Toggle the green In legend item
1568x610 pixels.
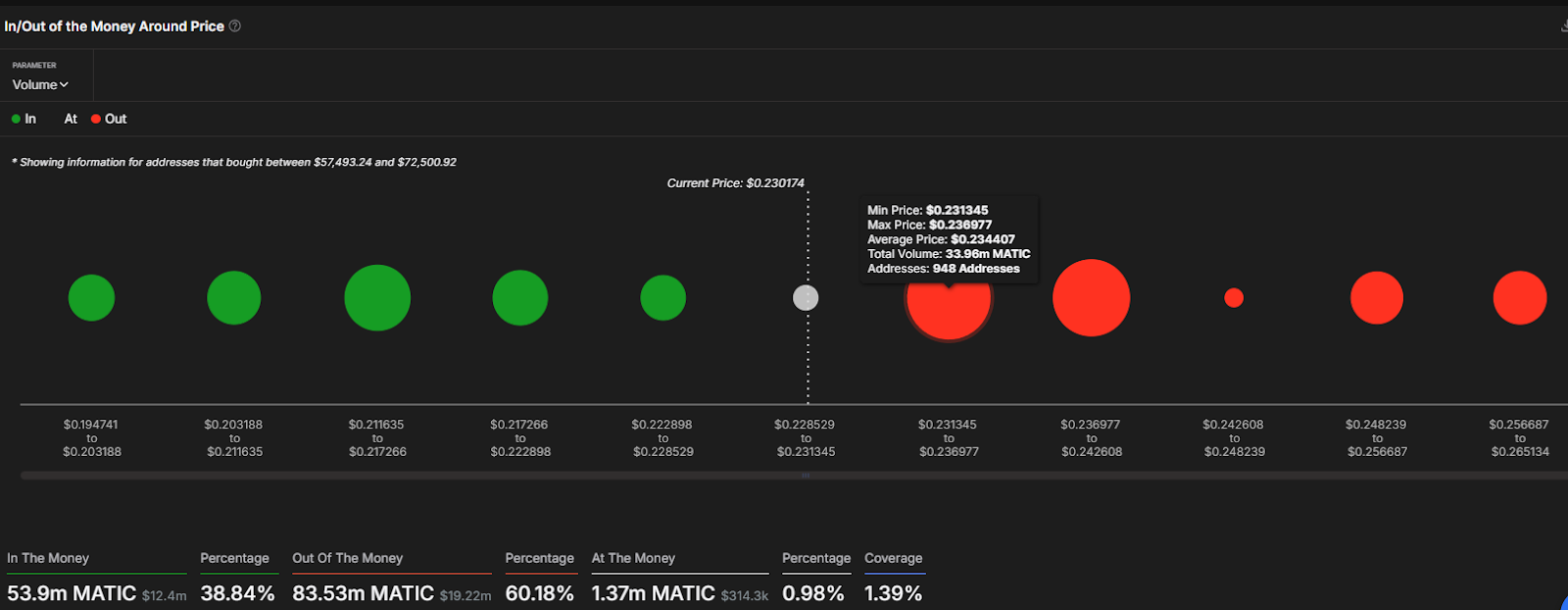pos(24,119)
